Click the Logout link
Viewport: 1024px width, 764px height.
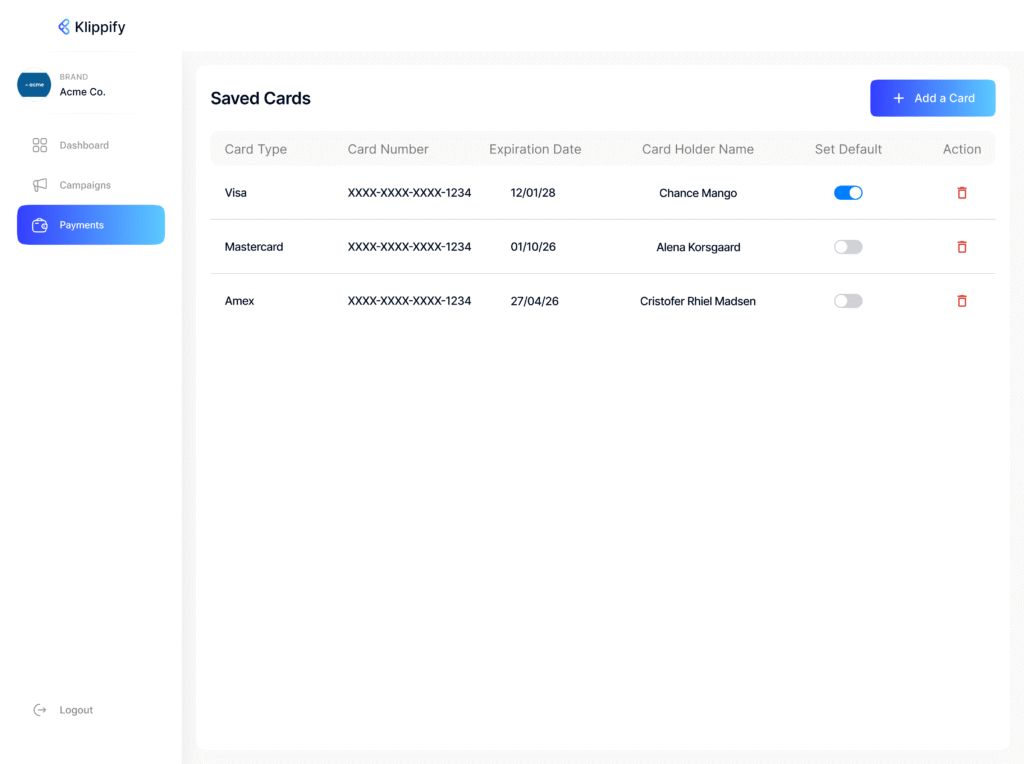click(x=76, y=710)
